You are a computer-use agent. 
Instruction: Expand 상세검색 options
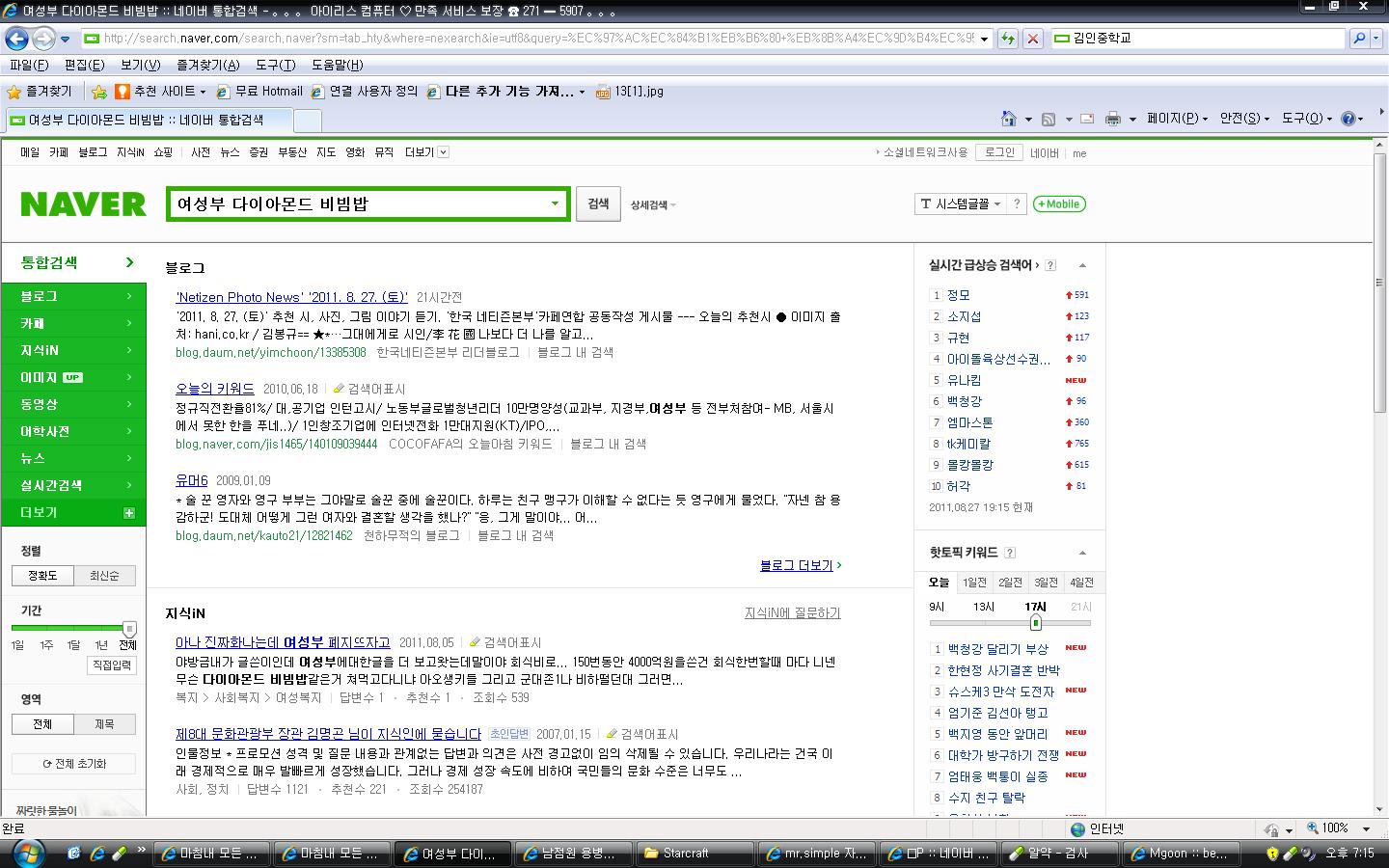653,204
